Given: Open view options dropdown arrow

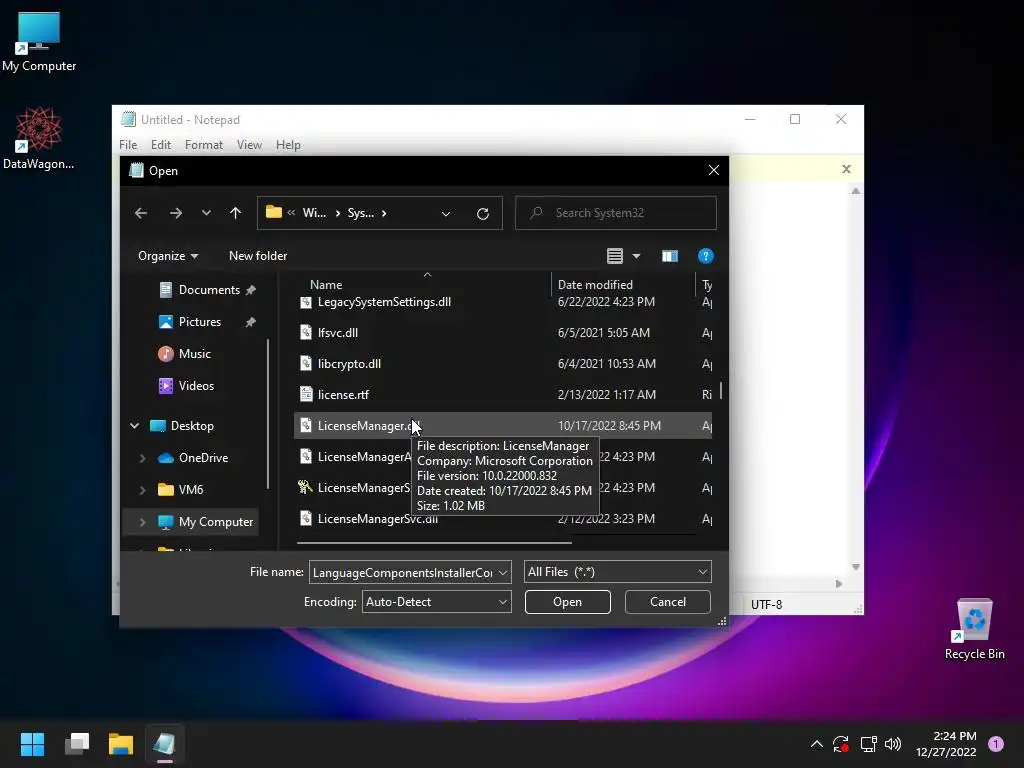Looking at the screenshot, I should pos(636,256).
